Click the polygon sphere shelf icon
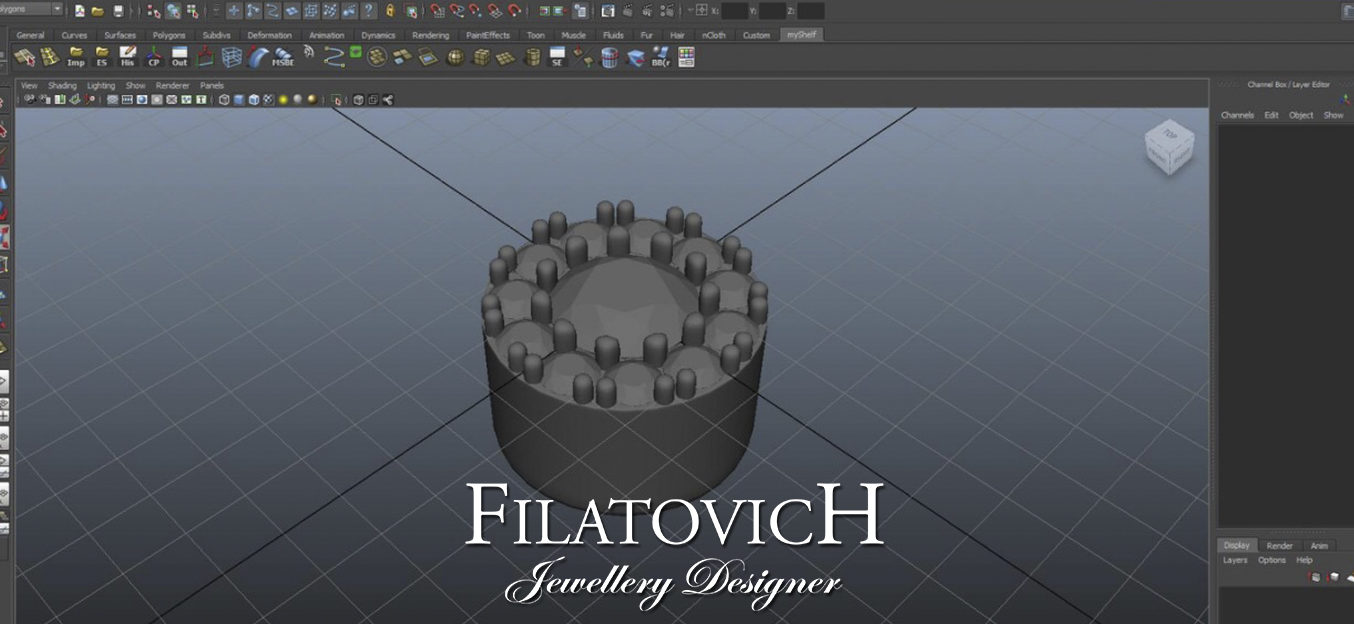The height and width of the screenshot is (624, 1354). click(x=454, y=57)
